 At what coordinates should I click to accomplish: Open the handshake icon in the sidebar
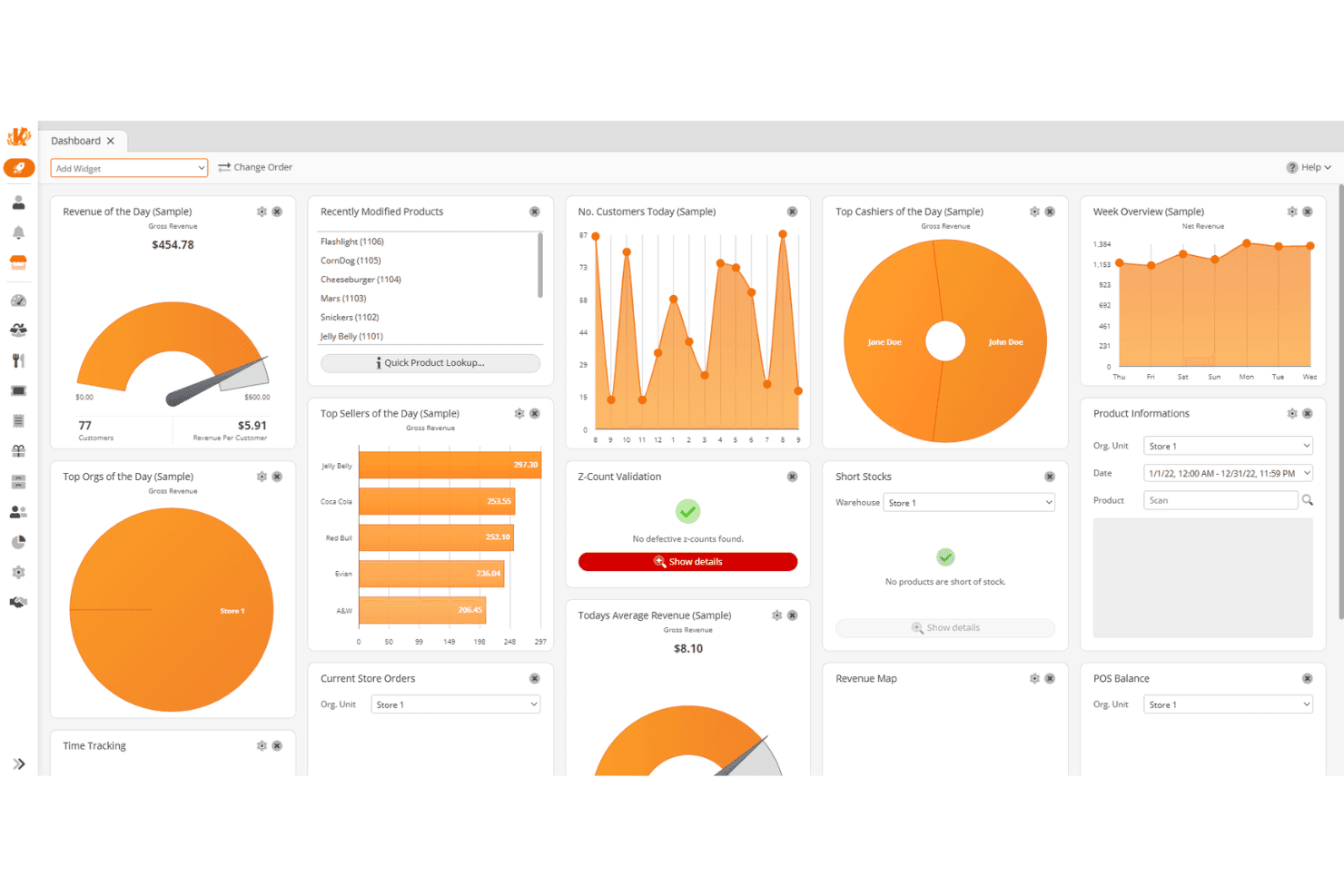[18, 602]
